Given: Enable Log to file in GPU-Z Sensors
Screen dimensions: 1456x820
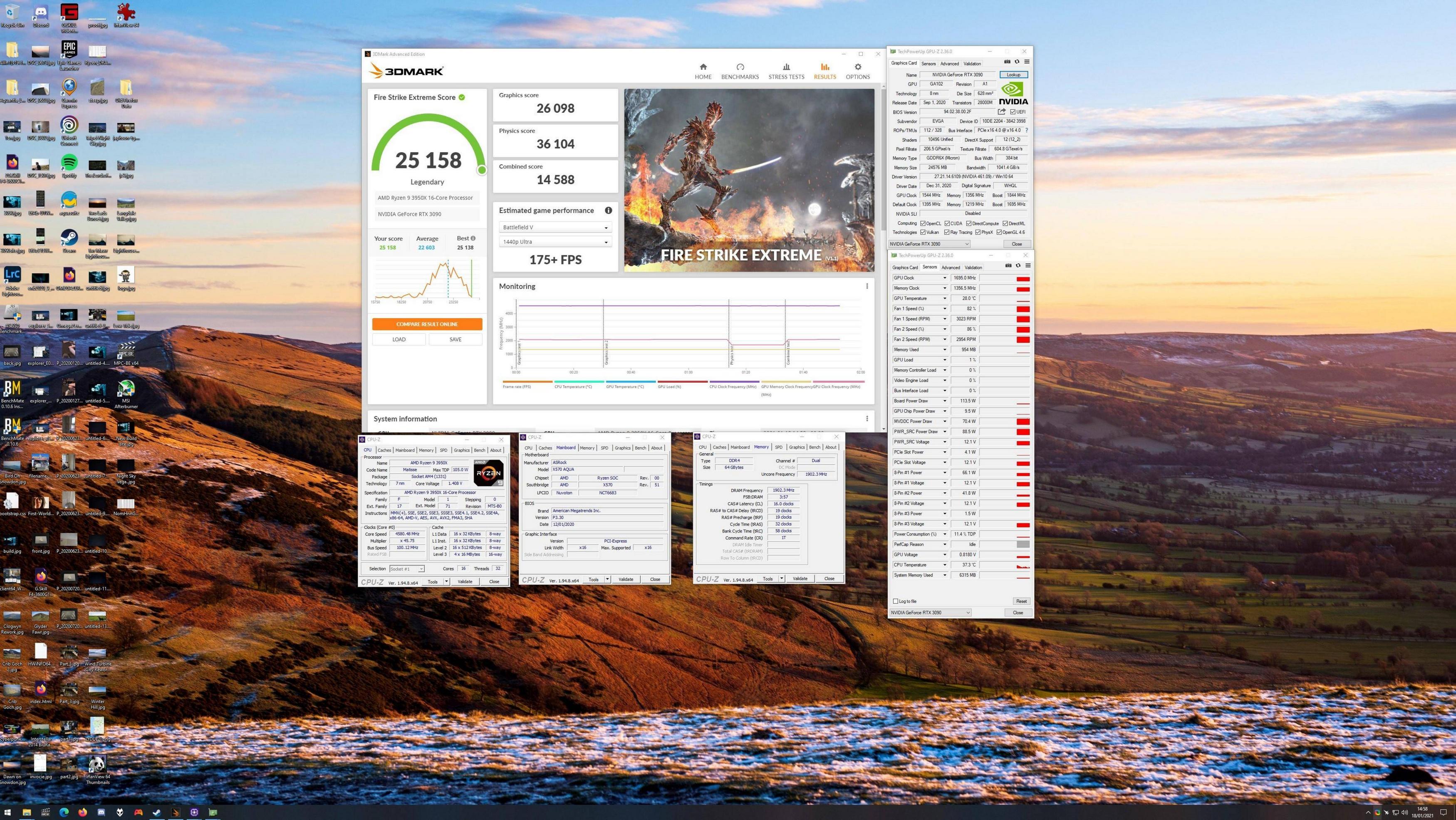Looking at the screenshot, I should click(x=895, y=601).
